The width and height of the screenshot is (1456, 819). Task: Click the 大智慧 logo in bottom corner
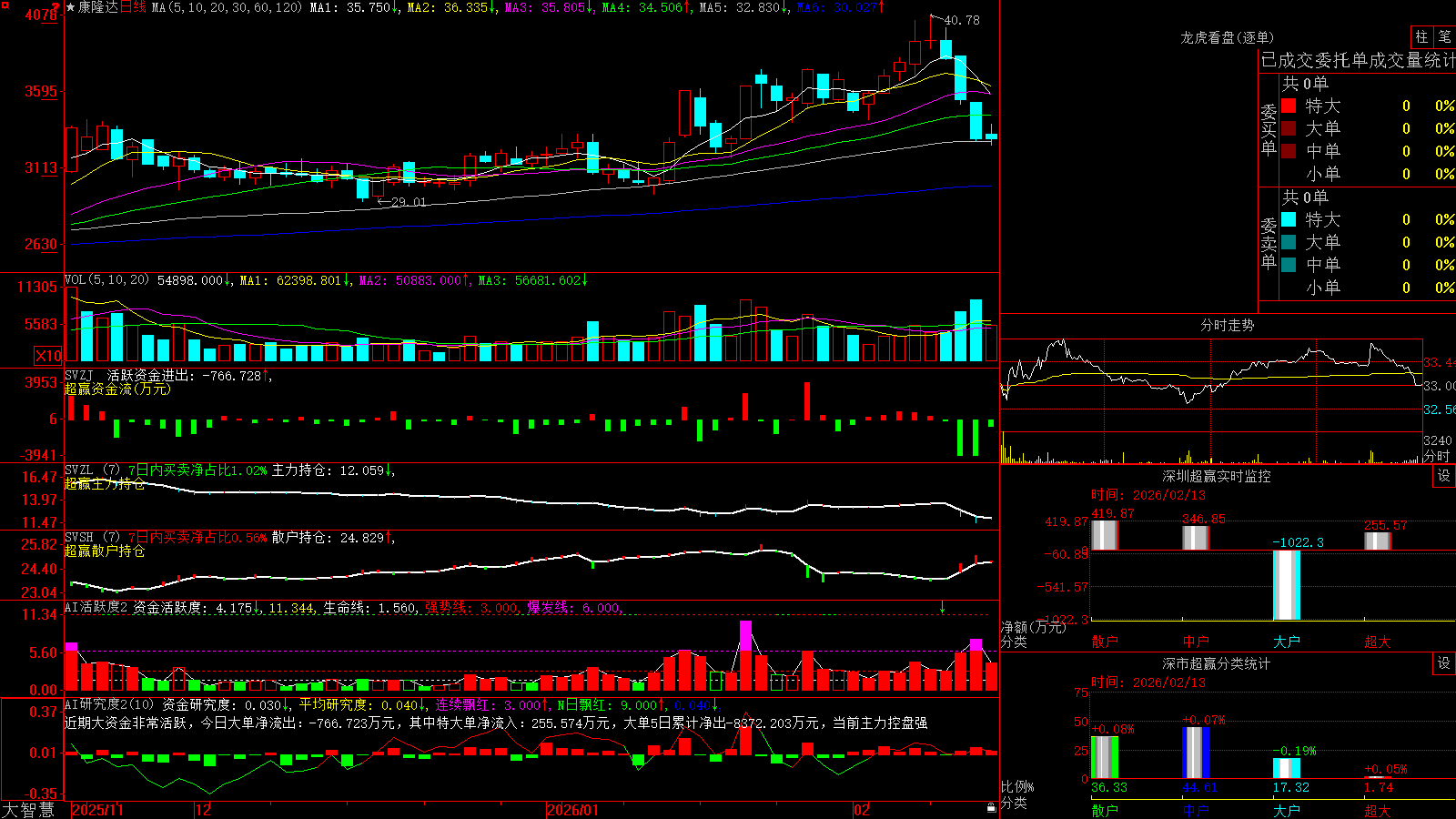pos(28,810)
